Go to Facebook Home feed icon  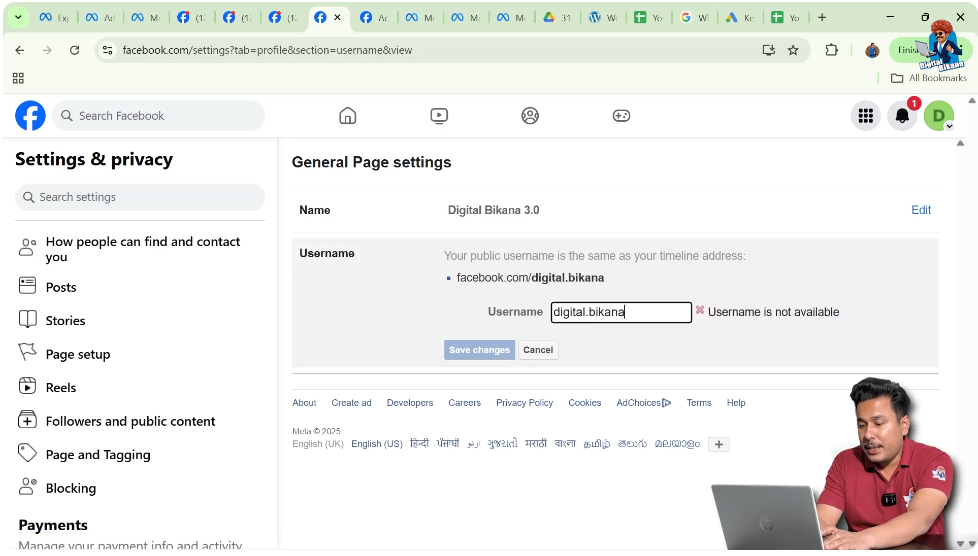coord(347,115)
